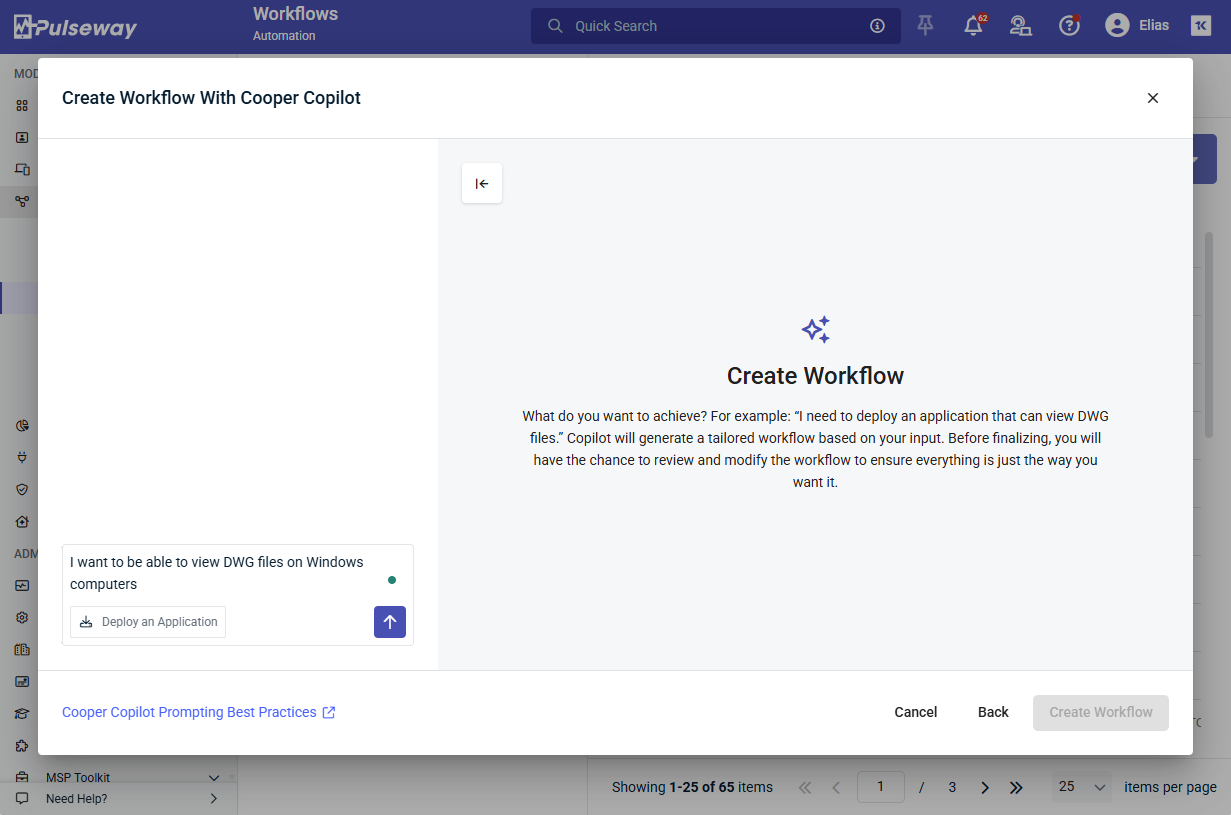Open the plug icon in sidebar

22,457
